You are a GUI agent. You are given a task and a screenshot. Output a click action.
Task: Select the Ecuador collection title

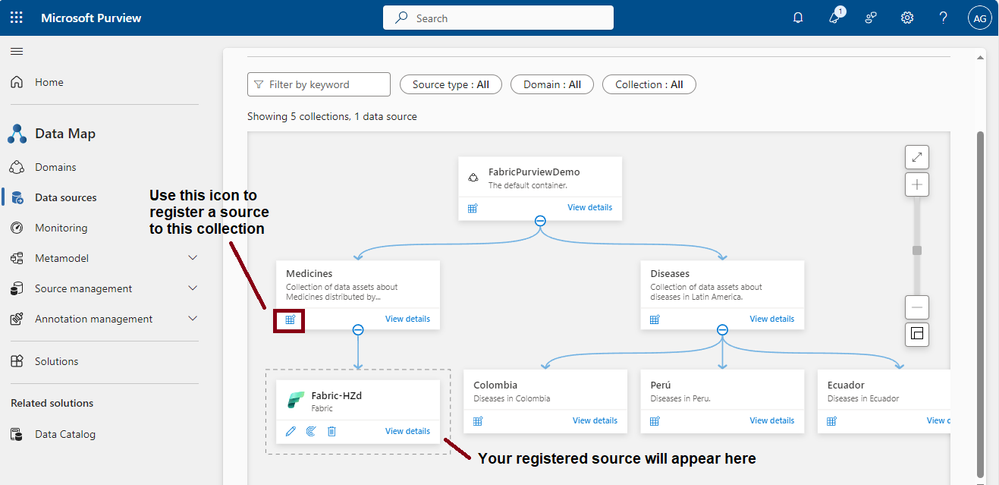pos(845,386)
